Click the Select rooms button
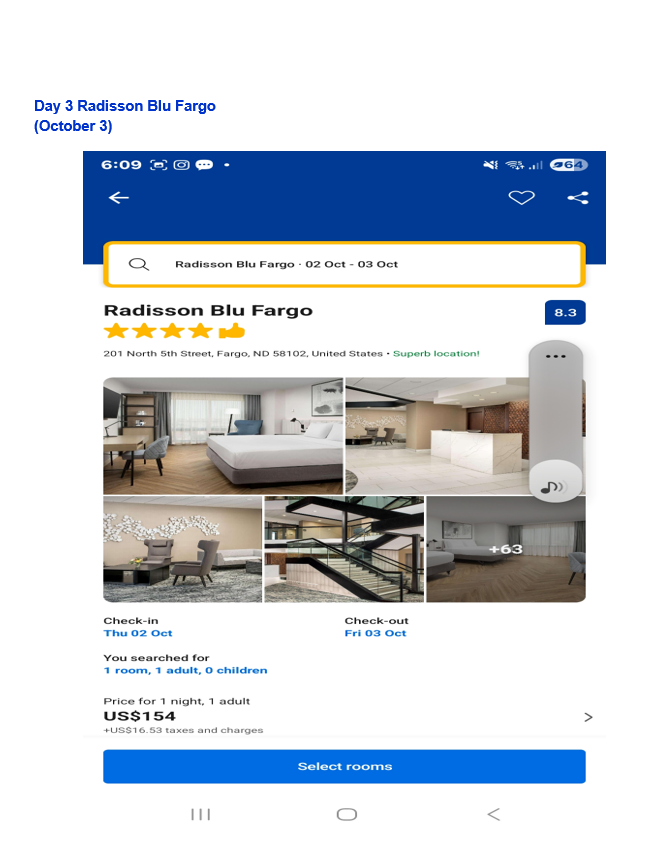Viewport: 661px width, 843px height. (344, 766)
